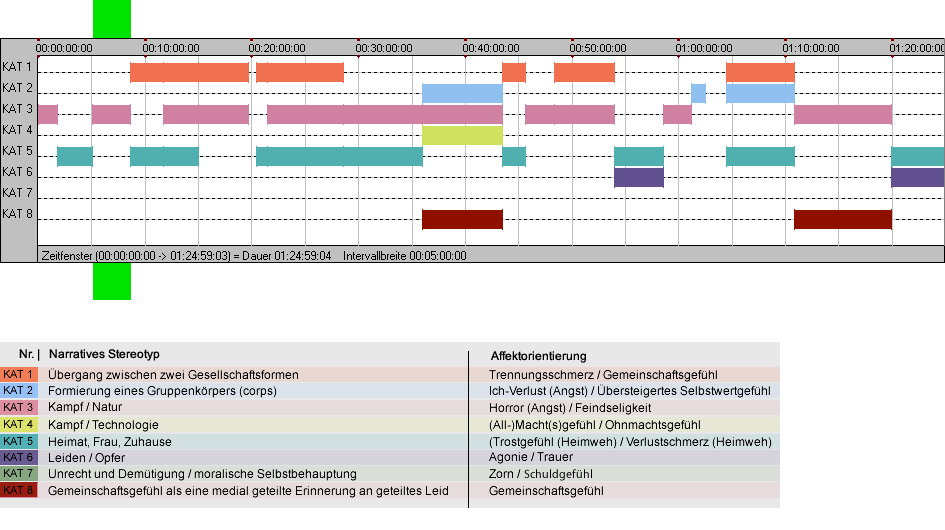Go to the 00:30:00:00 ruler label
Image resolution: width=945 pixels, height=530 pixels.
[x=384, y=48]
